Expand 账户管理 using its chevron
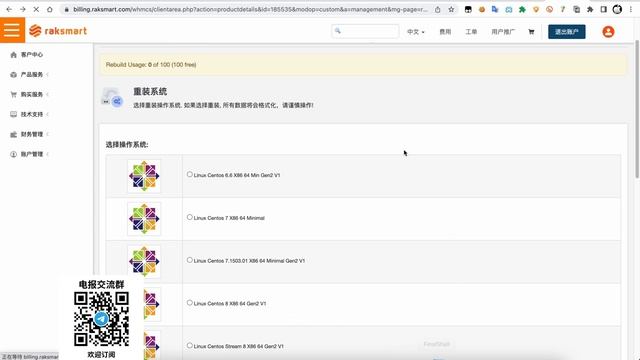The height and width of the screenshot is (360, 640). point(48,154)
